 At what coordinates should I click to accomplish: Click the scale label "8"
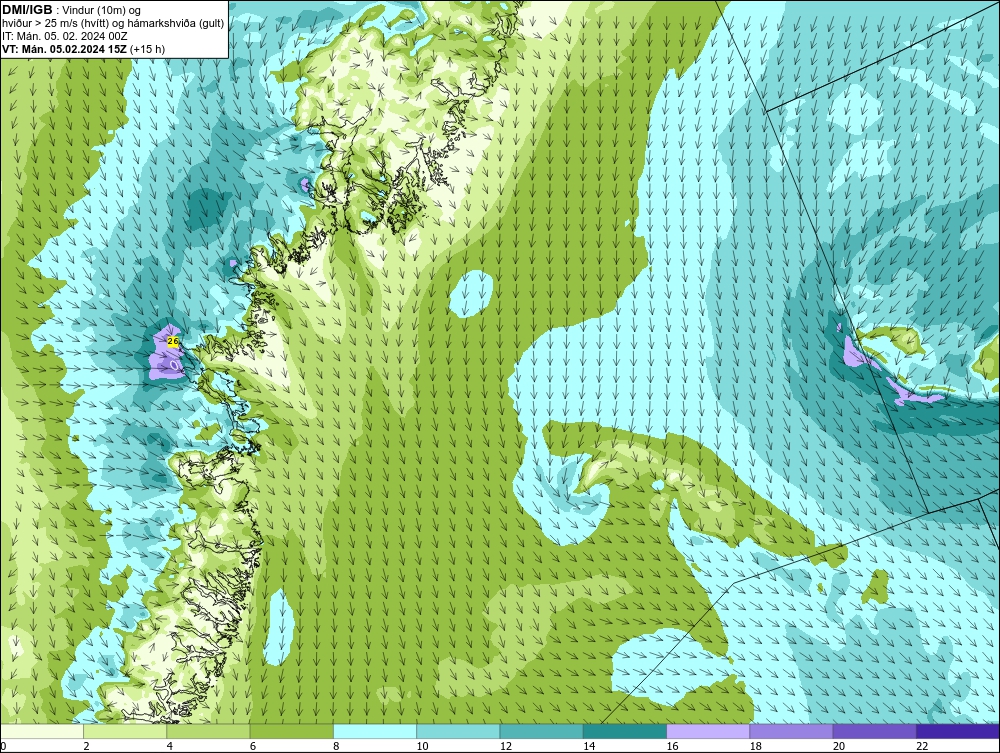pos(336,746)
